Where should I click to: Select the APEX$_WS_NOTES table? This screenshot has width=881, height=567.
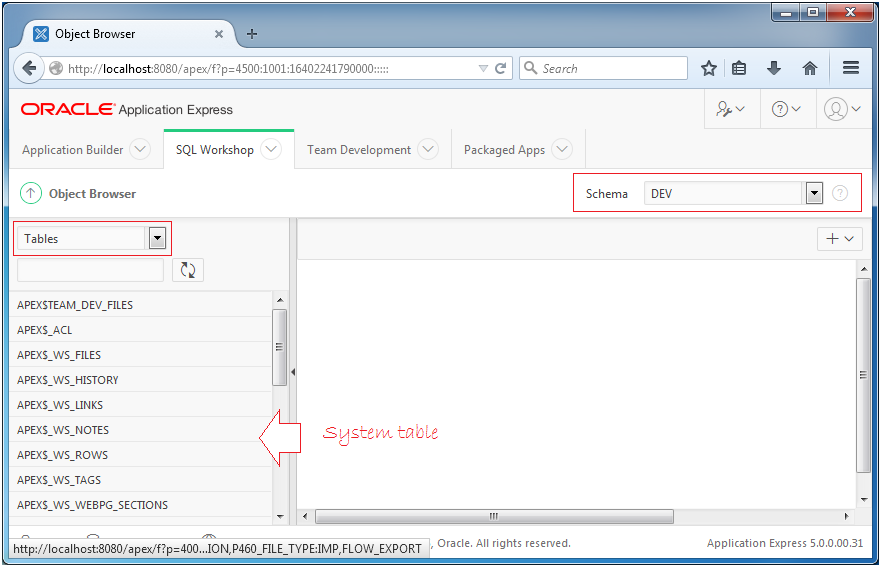pyautogui.click(x=140, y=430)
